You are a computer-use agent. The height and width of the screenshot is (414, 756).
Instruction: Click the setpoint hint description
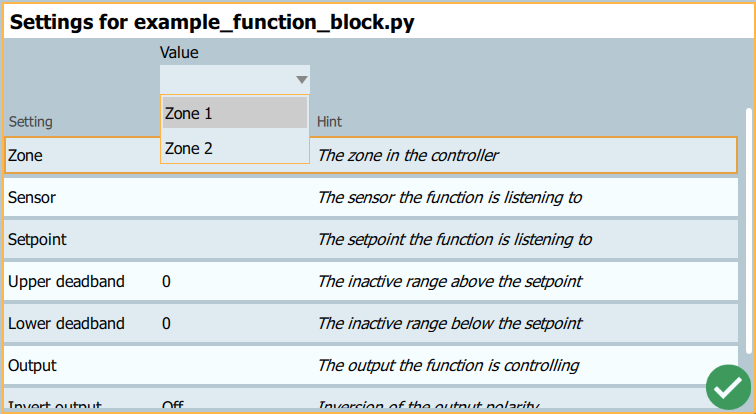coord(454,240)
